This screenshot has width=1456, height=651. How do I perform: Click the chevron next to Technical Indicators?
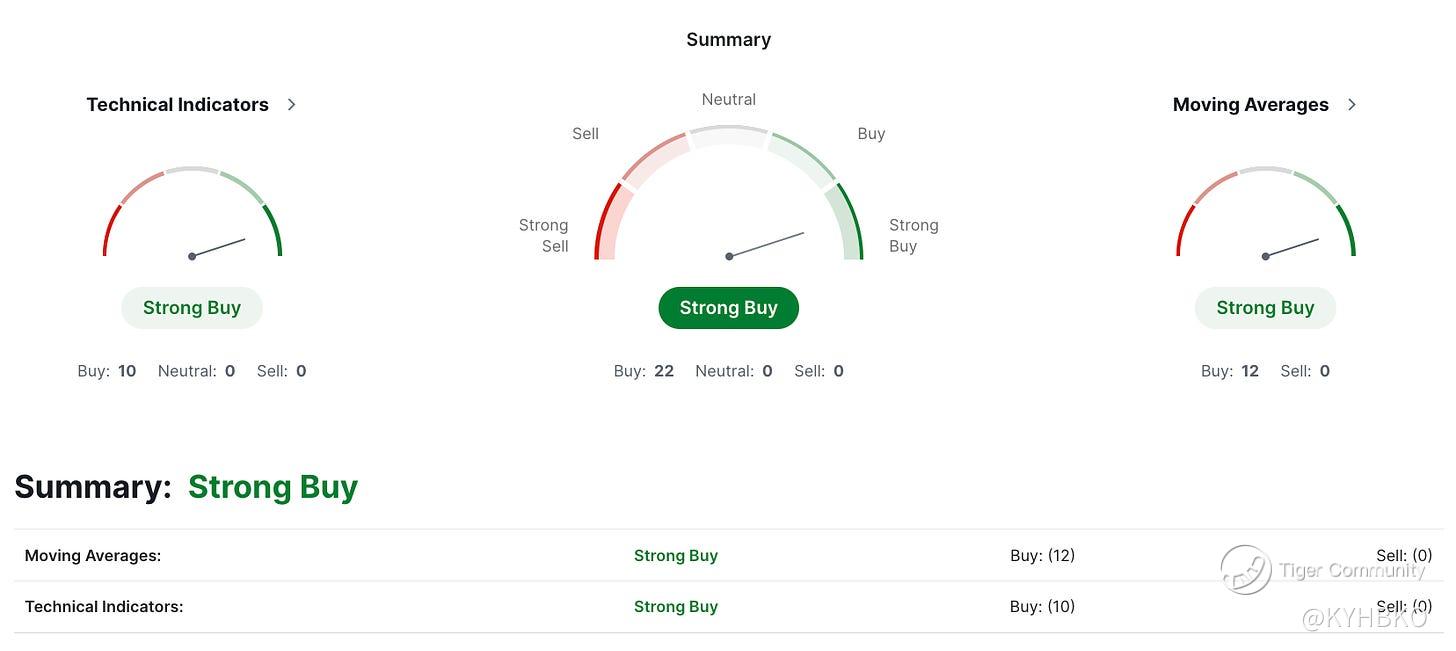[291, 104]
